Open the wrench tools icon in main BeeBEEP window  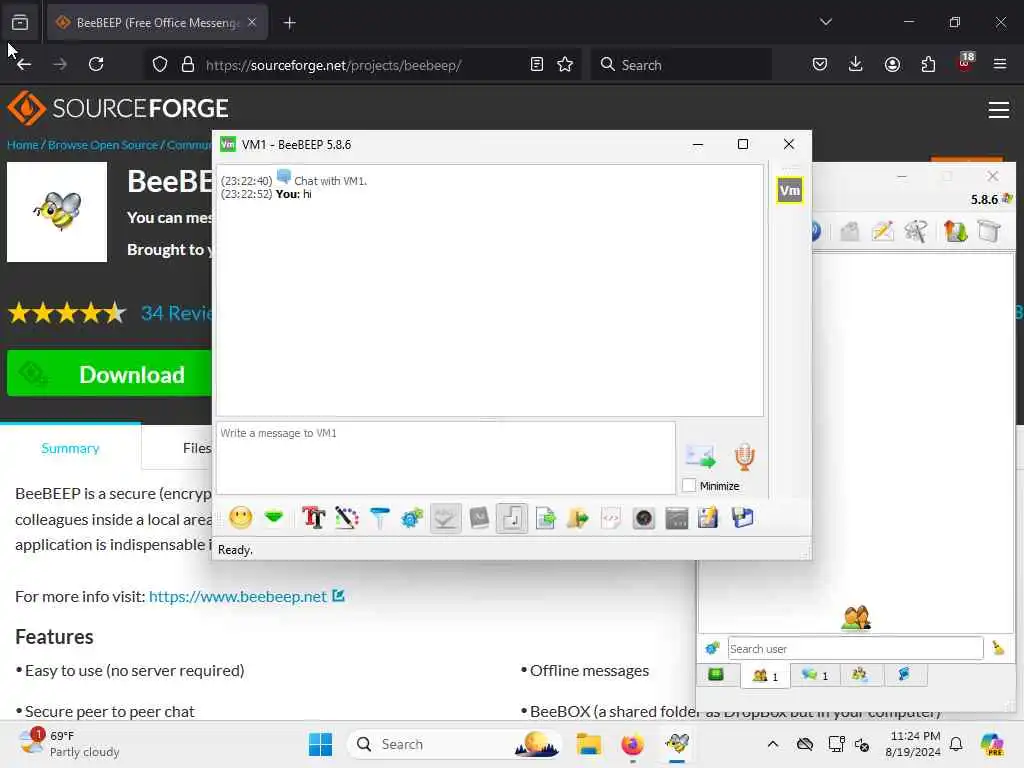tap(916, 231)
